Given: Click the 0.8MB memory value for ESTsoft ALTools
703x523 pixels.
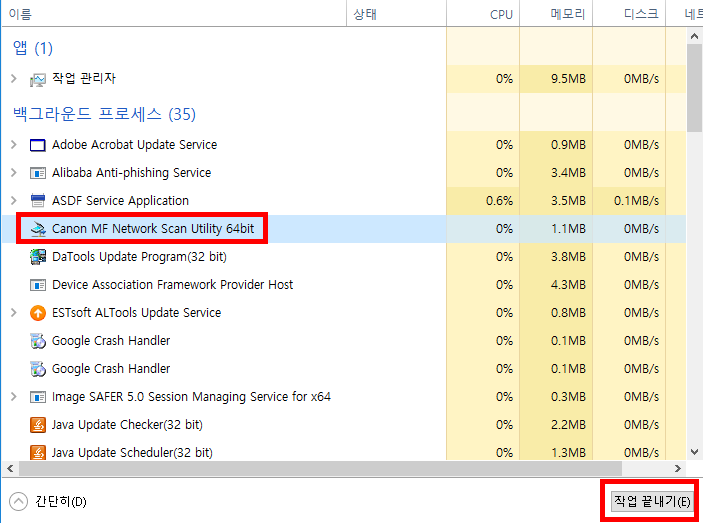Looking at the screenshot, I should pyautogui.click(x=568, y=313).
